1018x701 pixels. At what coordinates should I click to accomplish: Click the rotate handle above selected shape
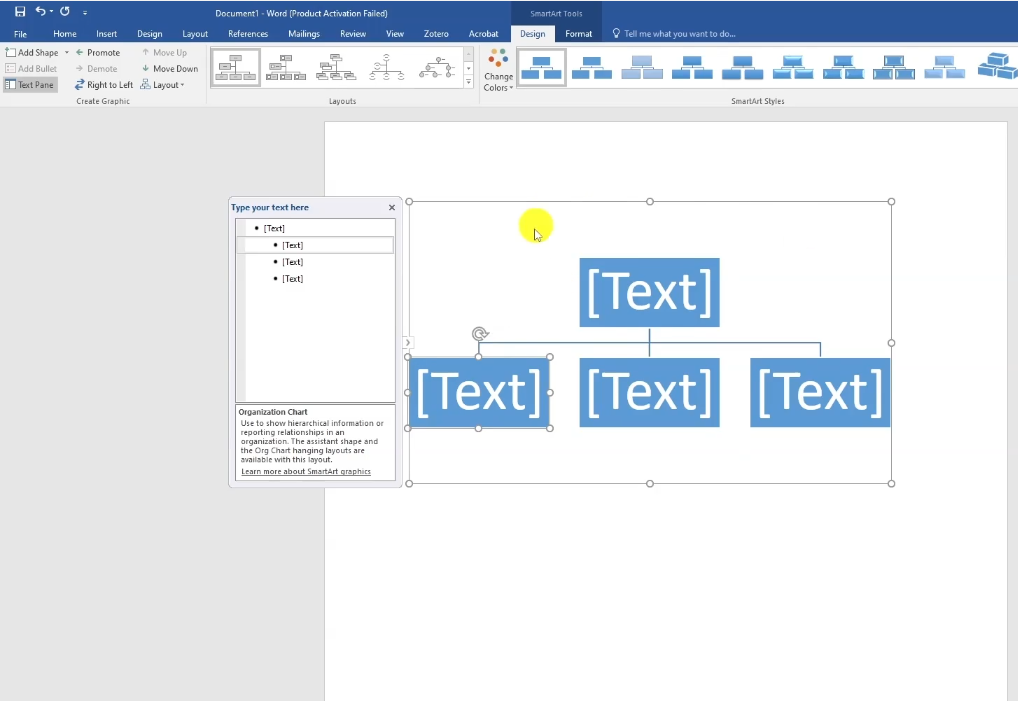480,334
